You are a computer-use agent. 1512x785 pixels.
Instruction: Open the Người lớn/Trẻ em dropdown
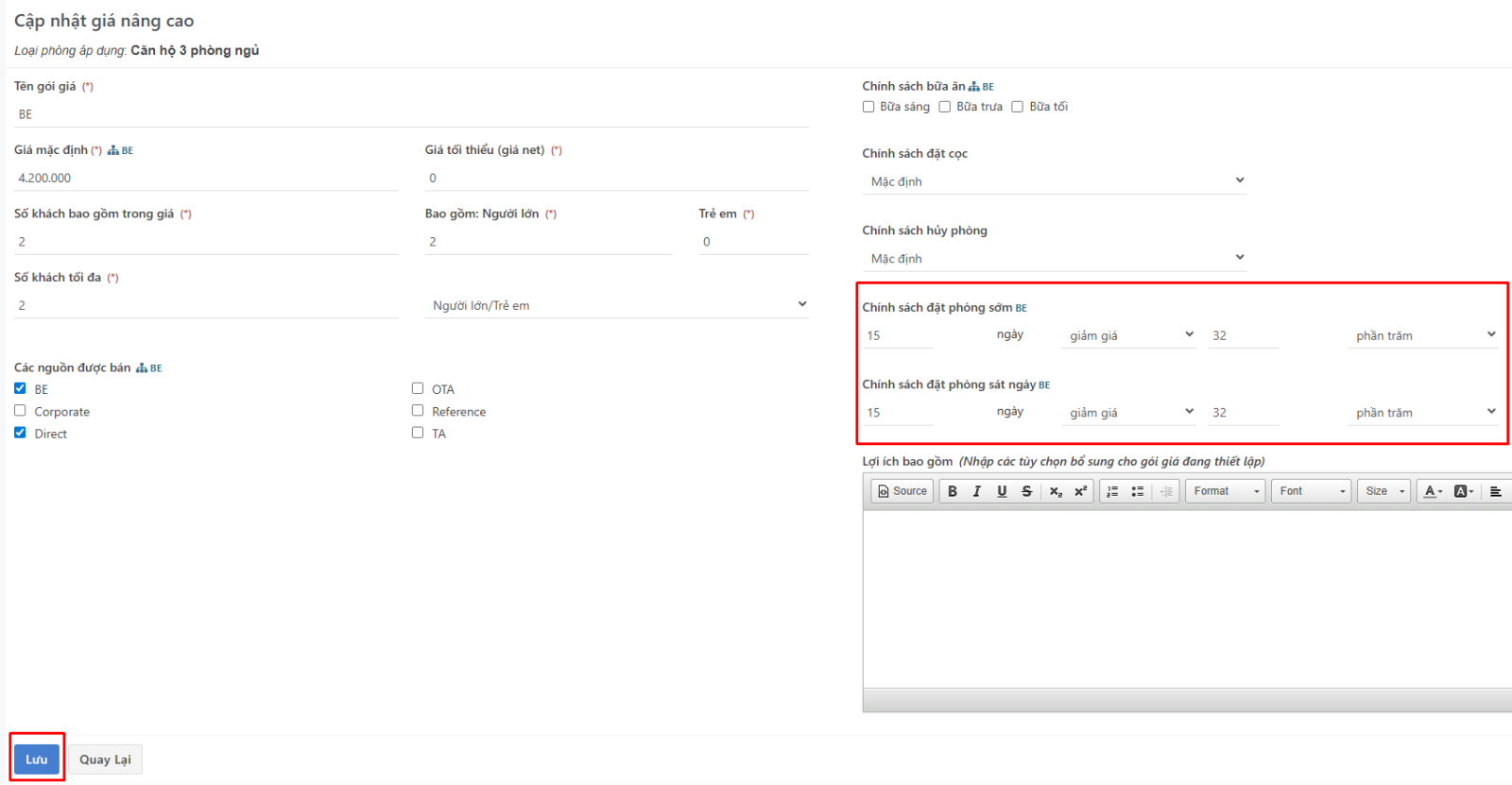coord(617,305)
